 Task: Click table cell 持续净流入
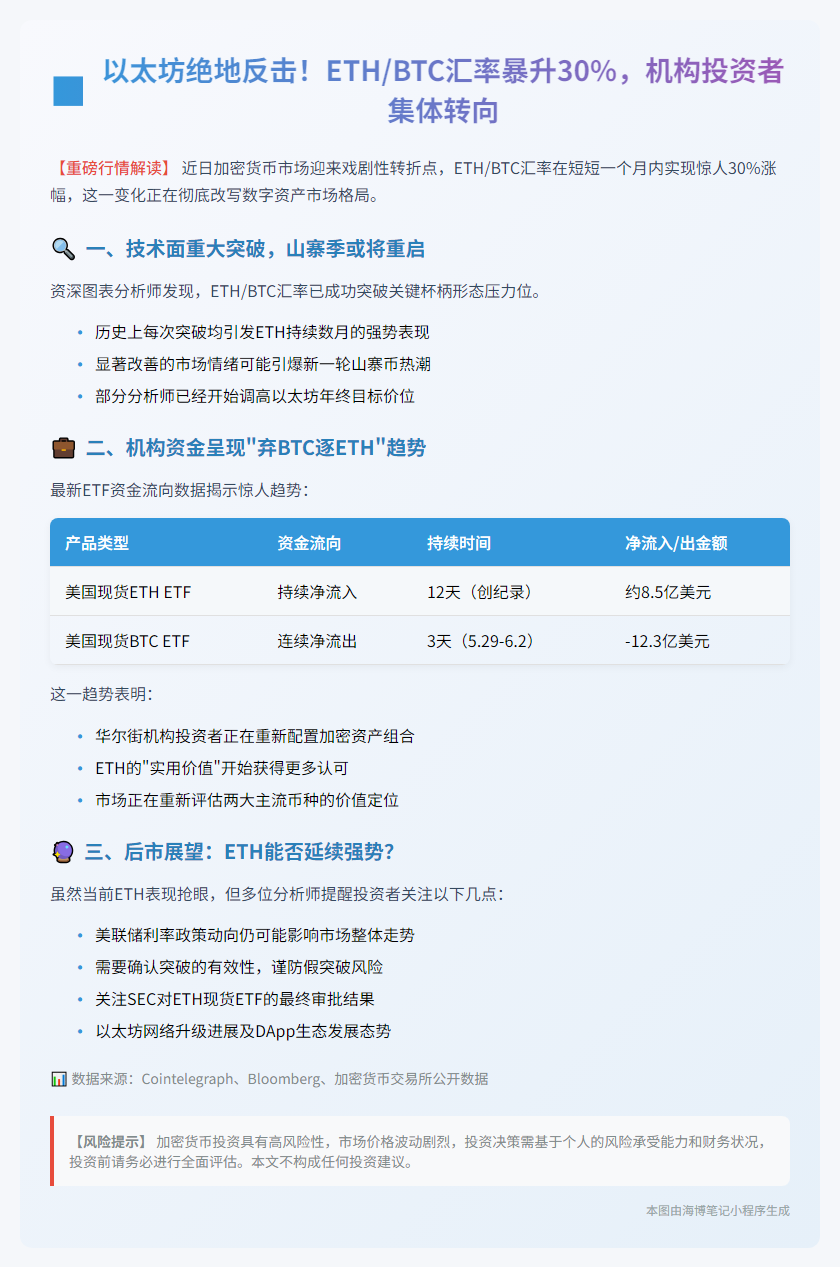[317, 592]
